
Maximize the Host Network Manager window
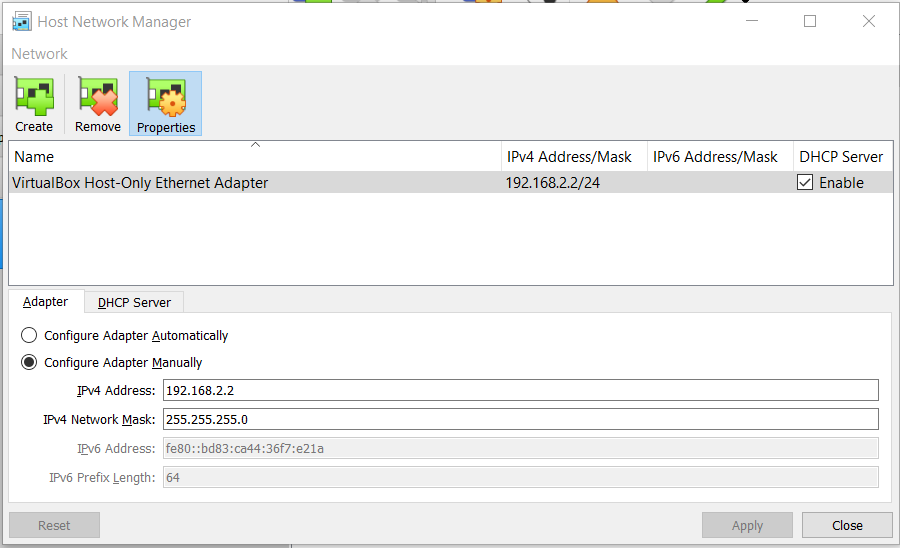point(810,21)
